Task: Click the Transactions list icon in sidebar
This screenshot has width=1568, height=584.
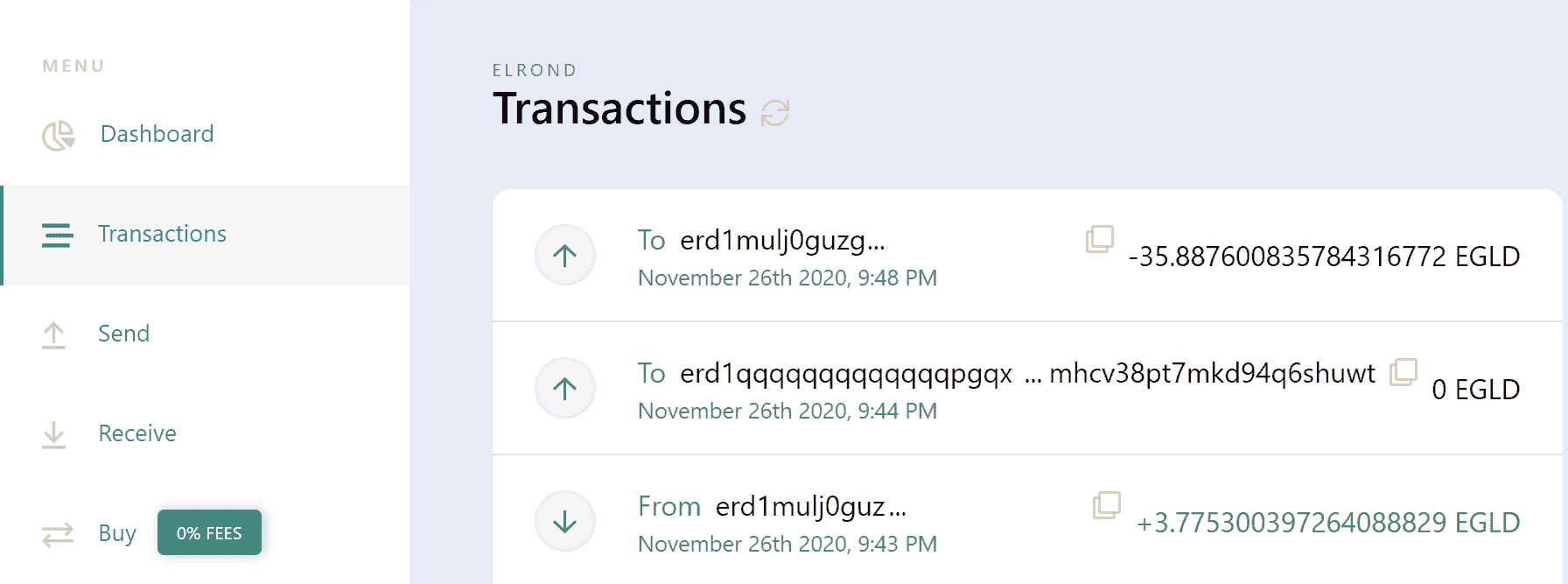Action: 58,235
